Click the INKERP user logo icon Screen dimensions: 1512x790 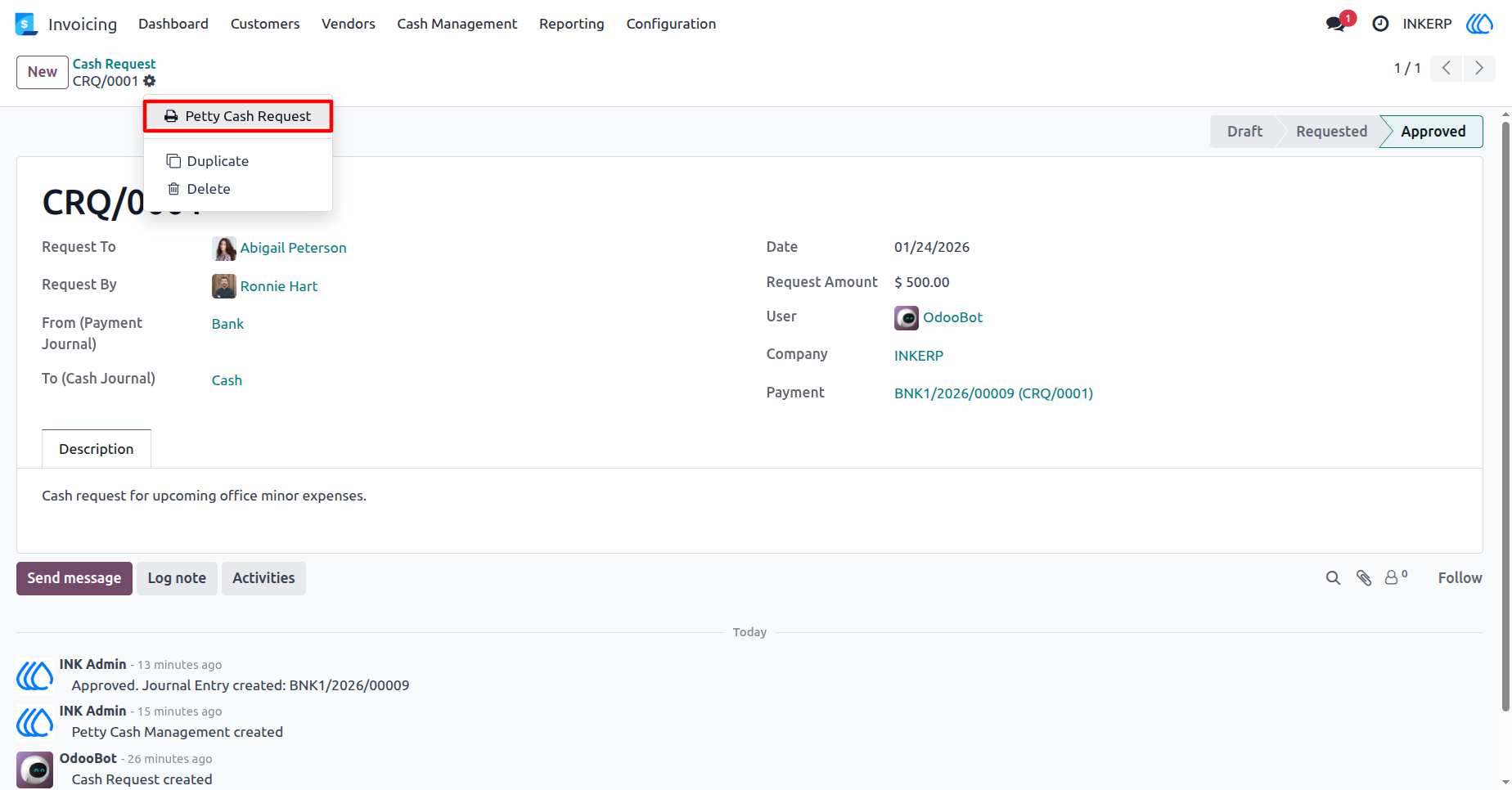point(1479,24)
